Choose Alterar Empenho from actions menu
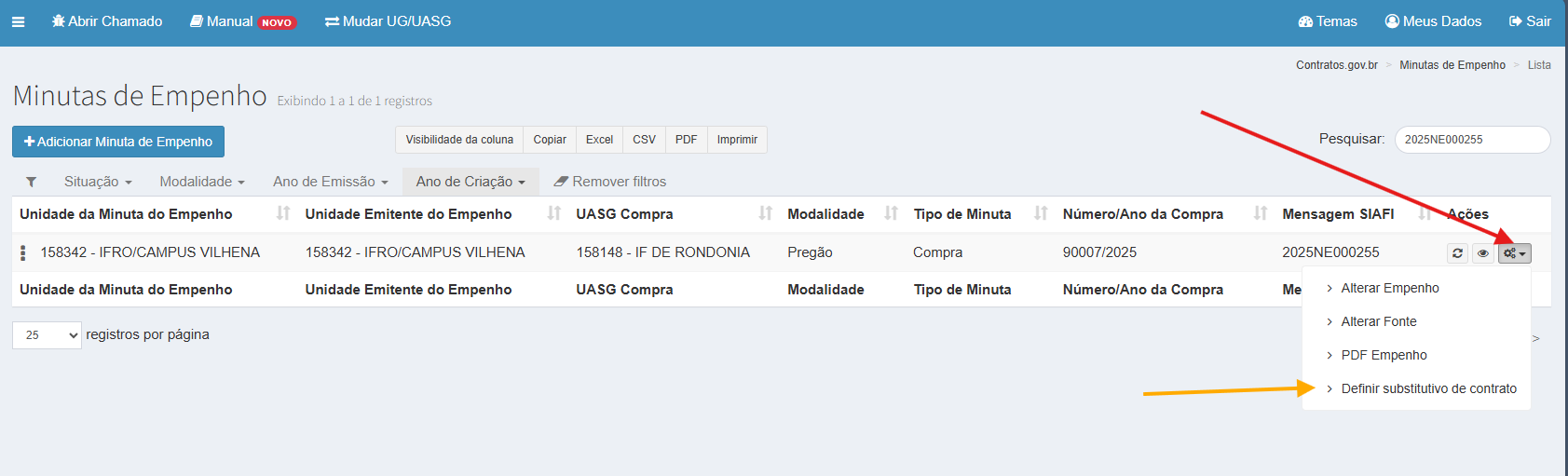This screenshot has width=1568, height=476. (x=1389, y=288)
